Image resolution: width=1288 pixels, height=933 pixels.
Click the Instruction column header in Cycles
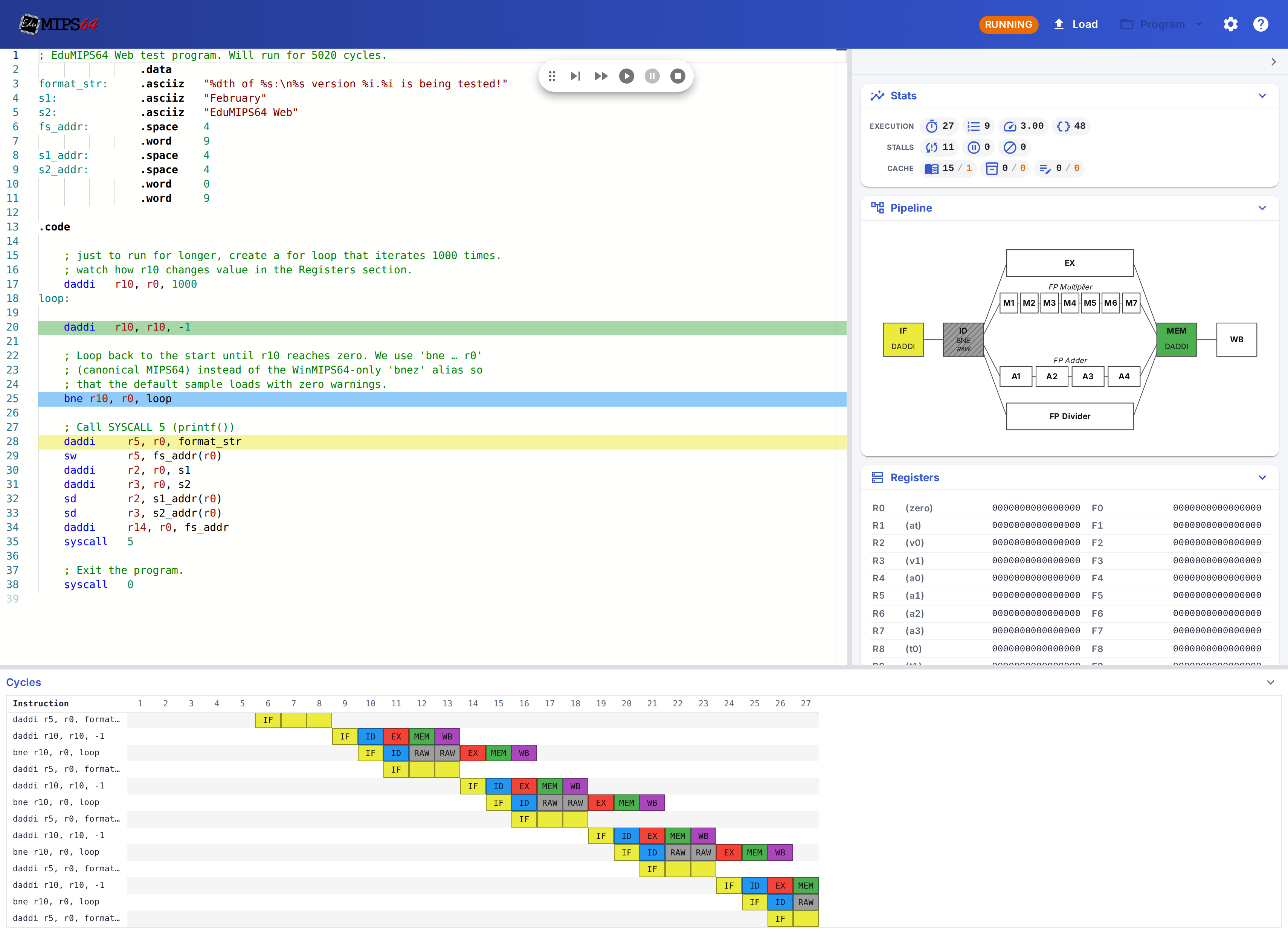point(40,704)
